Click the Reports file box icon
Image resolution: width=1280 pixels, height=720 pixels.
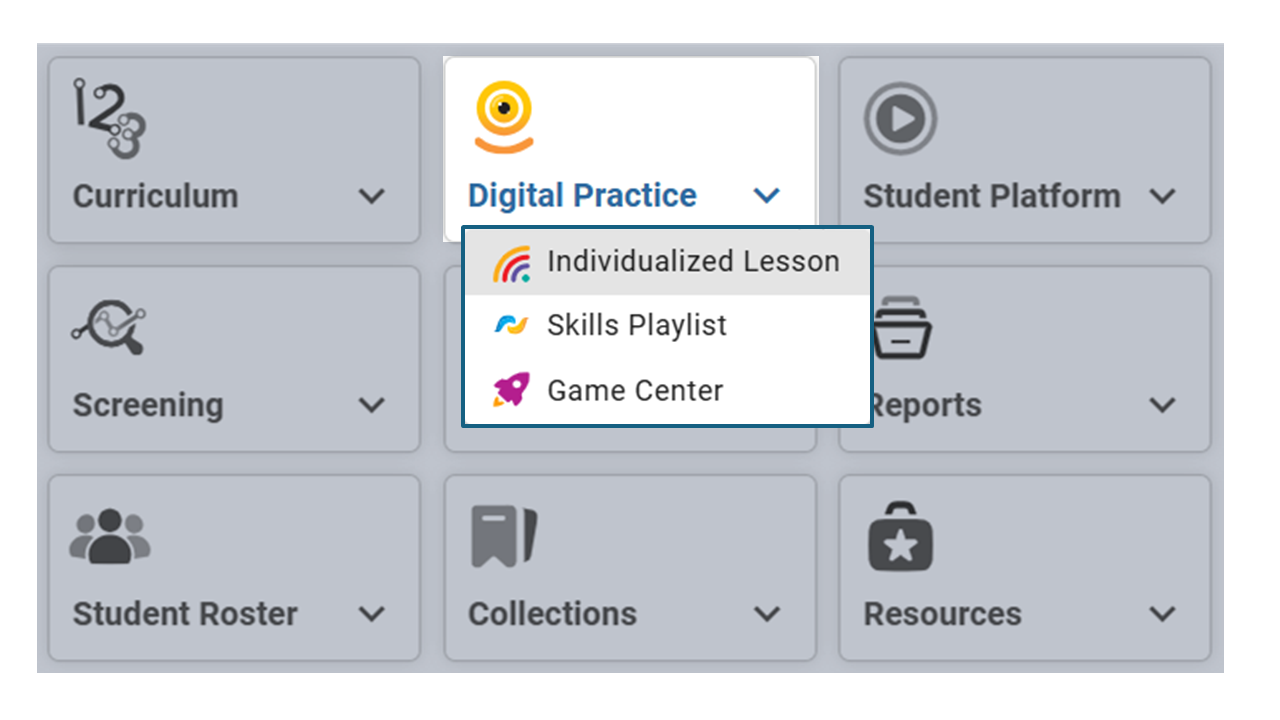pyautogui.click(x=903, y=329)
